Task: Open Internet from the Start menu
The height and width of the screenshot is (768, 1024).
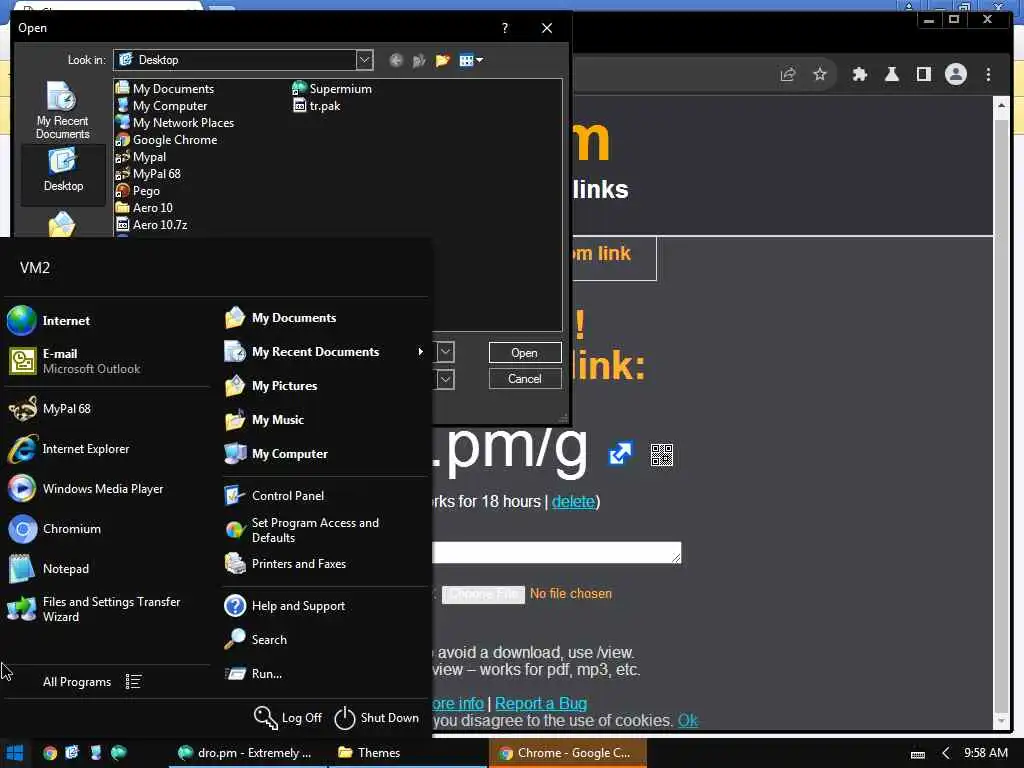Action: (49, 321)
